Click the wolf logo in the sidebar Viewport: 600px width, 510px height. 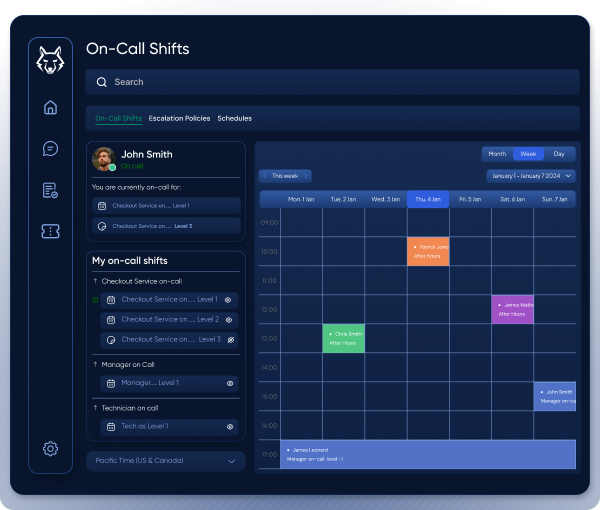point(50,62)
